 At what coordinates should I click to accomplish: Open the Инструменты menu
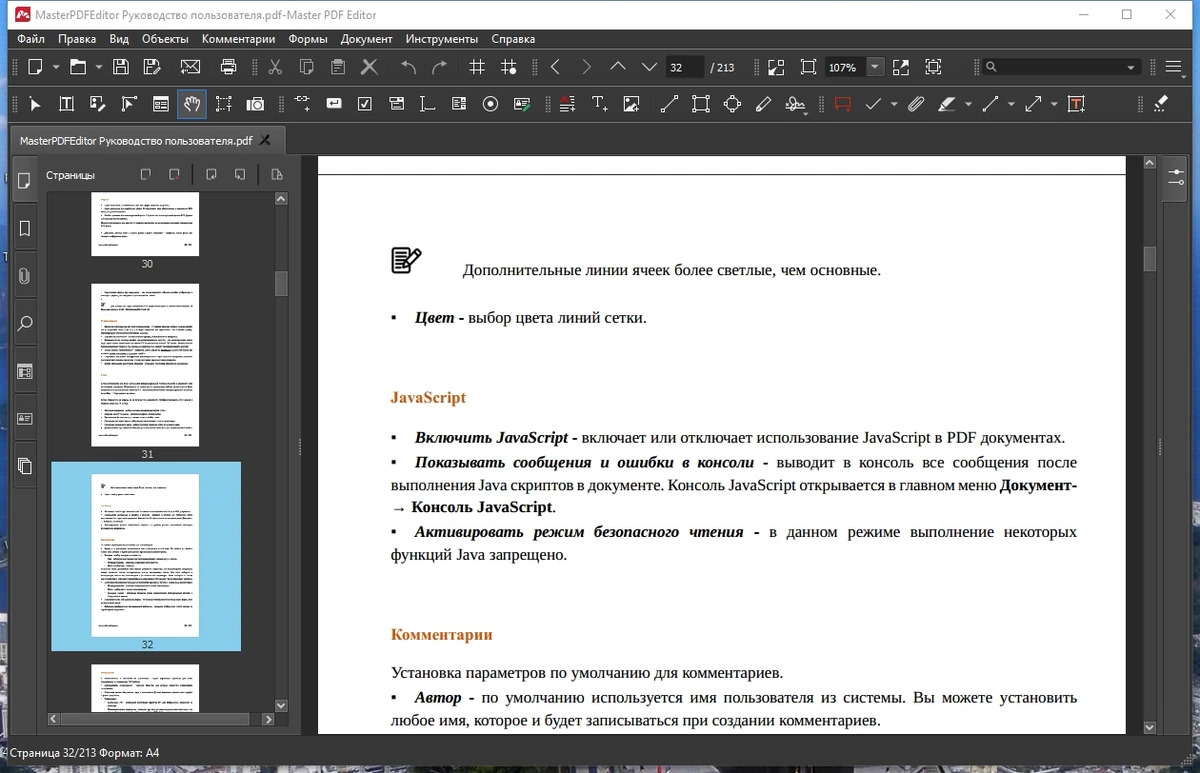coord(442,39)
